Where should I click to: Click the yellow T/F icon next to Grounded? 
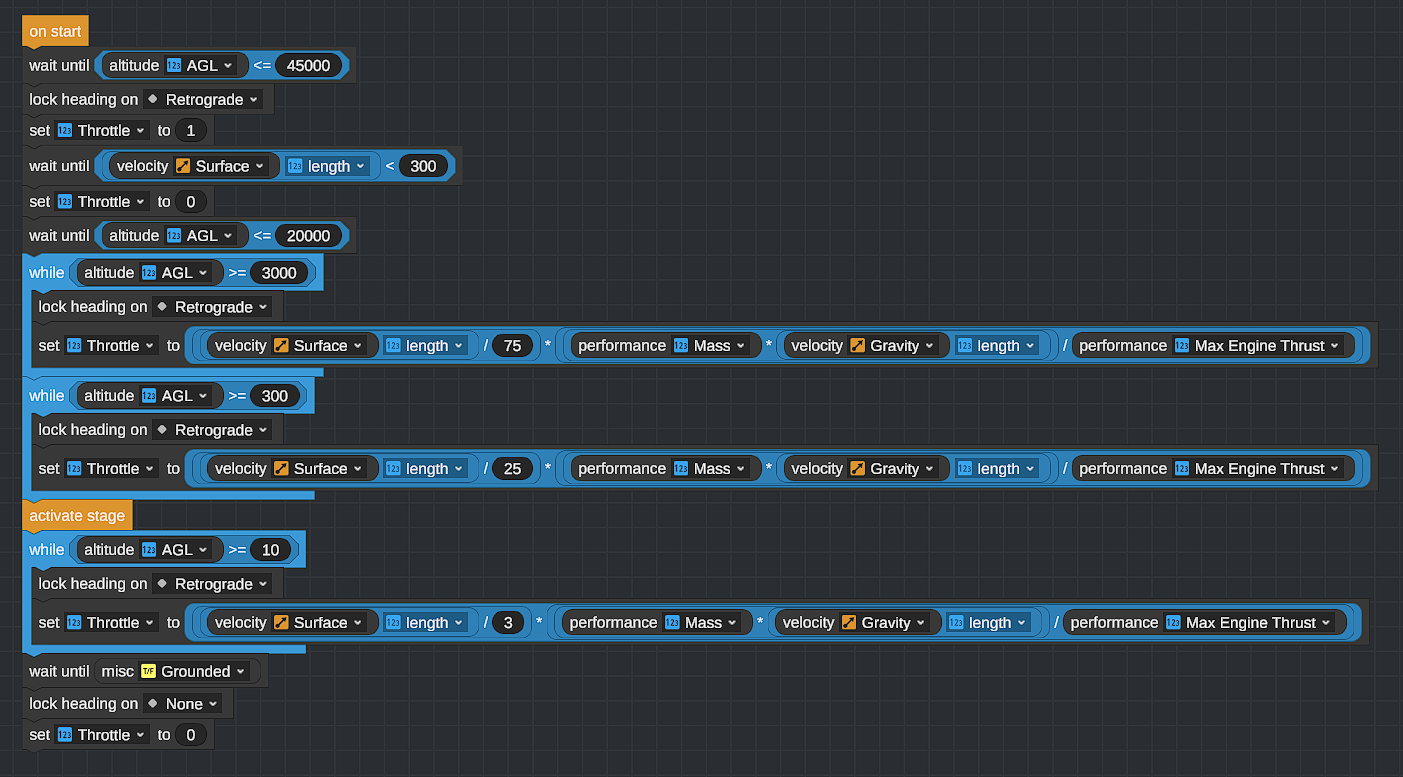pos(148,672)
